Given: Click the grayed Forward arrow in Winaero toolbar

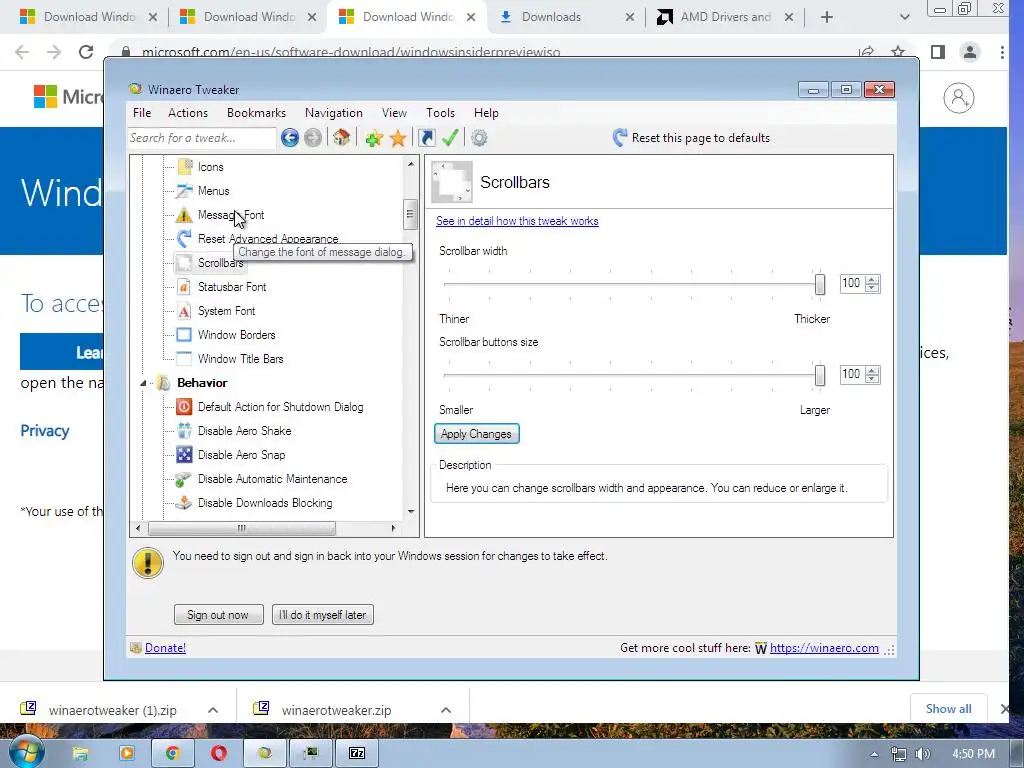Looking at the screenshot, I should tap(313, 138).
